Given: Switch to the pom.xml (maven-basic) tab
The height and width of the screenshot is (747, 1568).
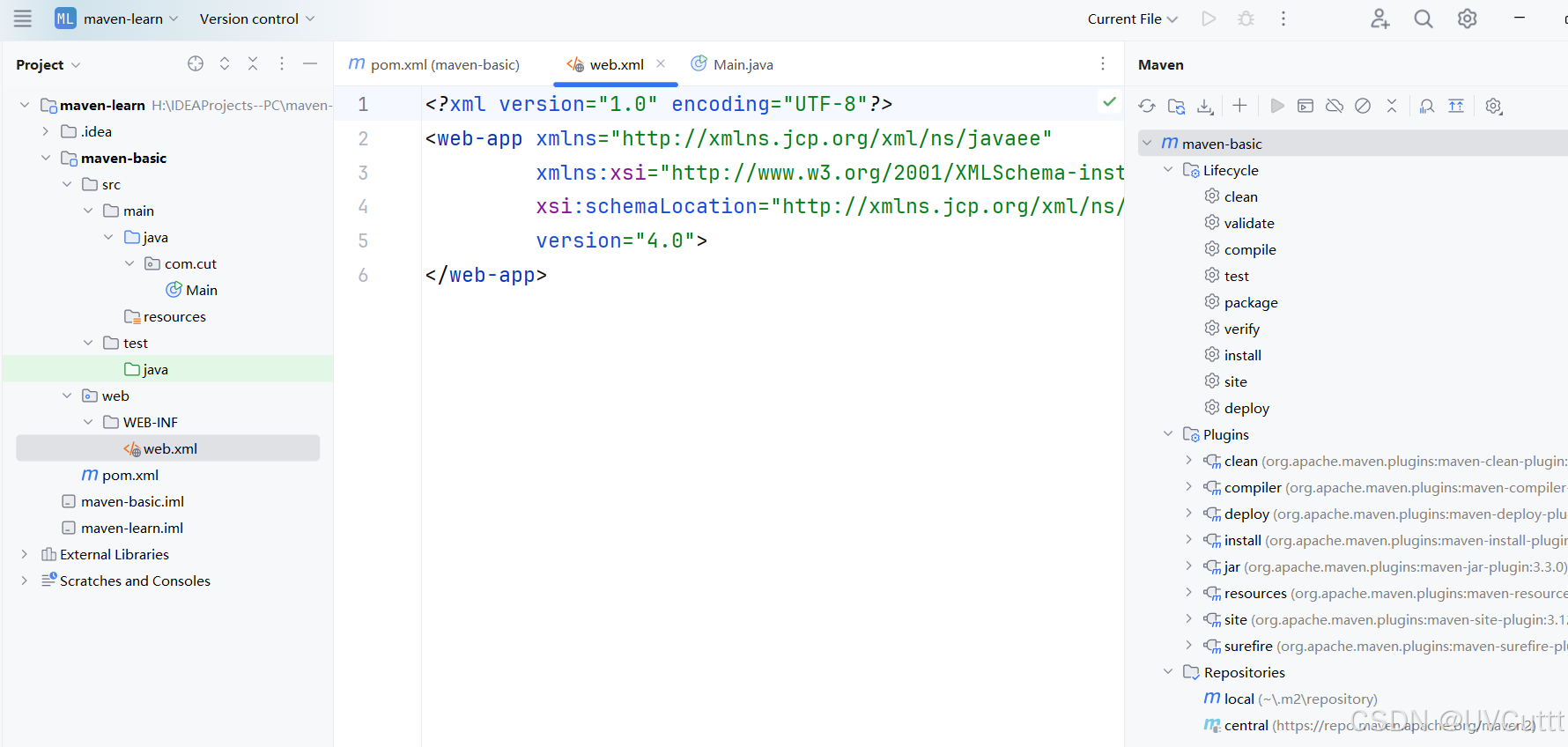Looking at the screenshot, I should point(434,64).
